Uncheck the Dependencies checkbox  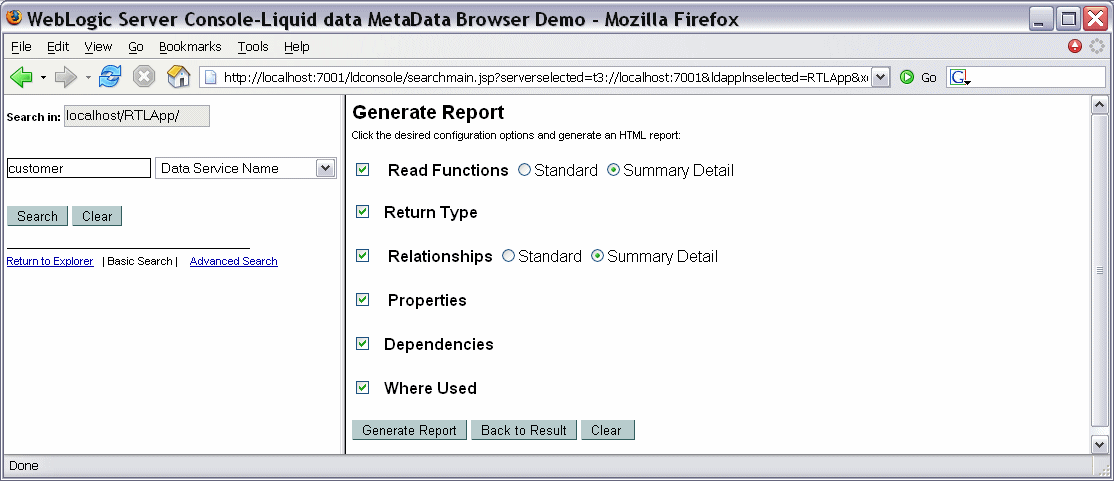[362, 344]
